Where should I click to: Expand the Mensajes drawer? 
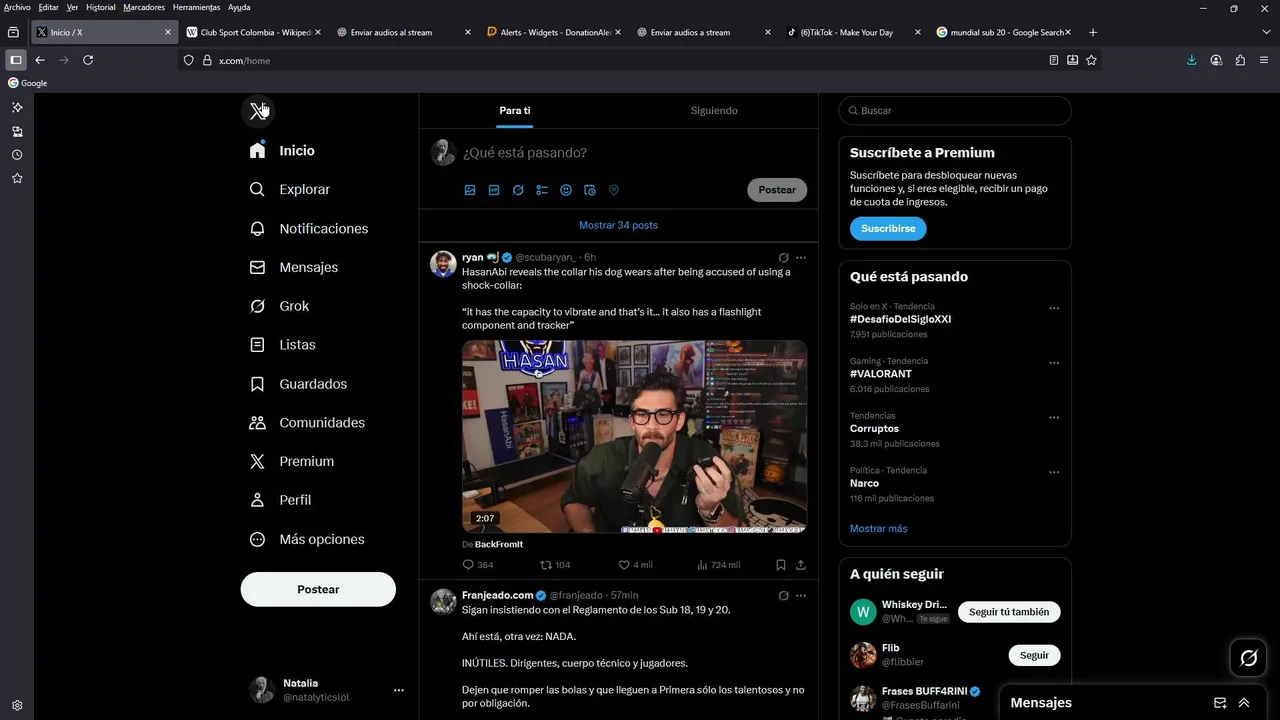(1244, 703)
